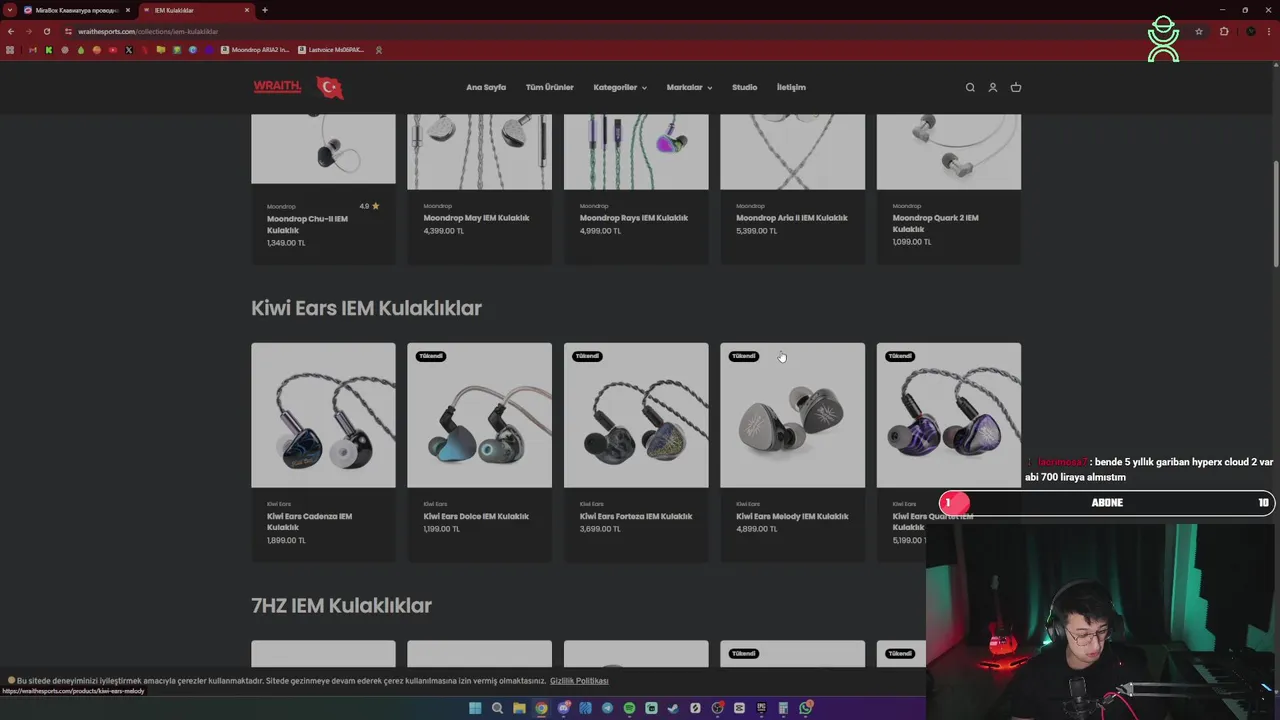Open a new browser tab with plus

tap(264, 10)
